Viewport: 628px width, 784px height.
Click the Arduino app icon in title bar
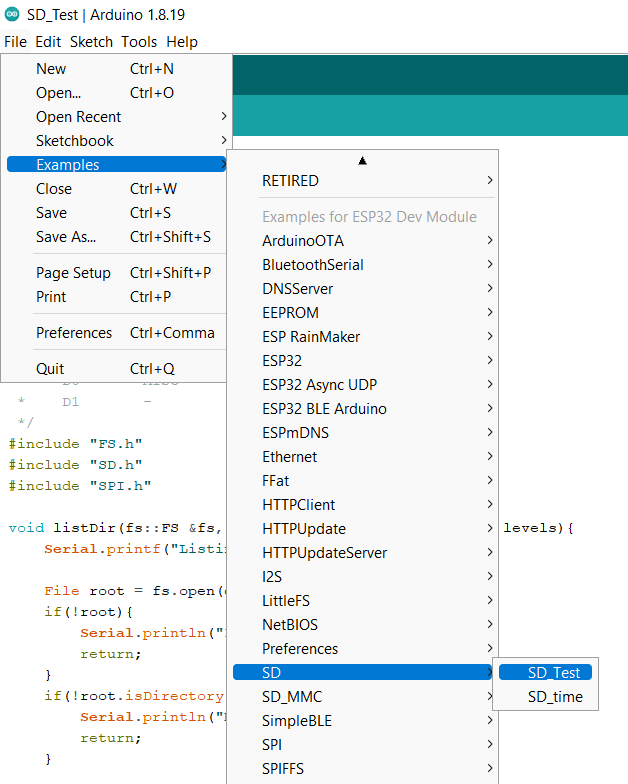coord(12,15)
